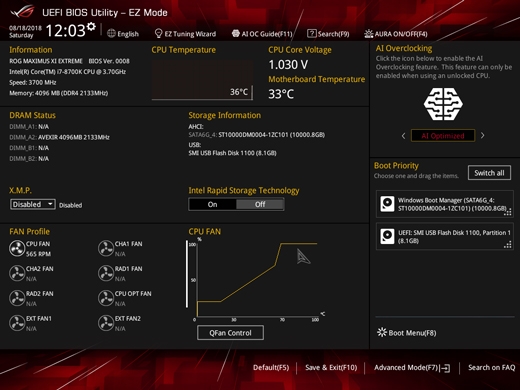The width and height of the screenshot is (520, 390).
Task: Open the settings gear beside the clock
Action: click(x=91, y=27)
